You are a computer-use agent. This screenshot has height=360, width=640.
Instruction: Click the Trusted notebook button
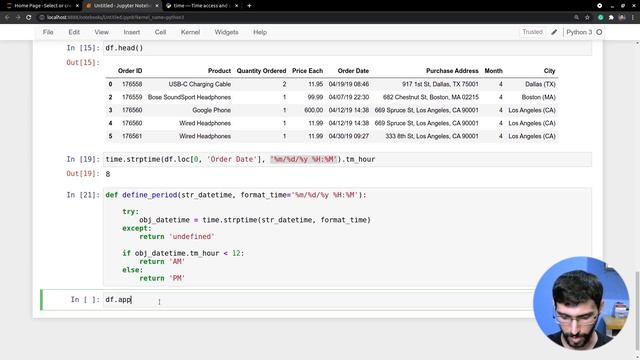[532, 32]
